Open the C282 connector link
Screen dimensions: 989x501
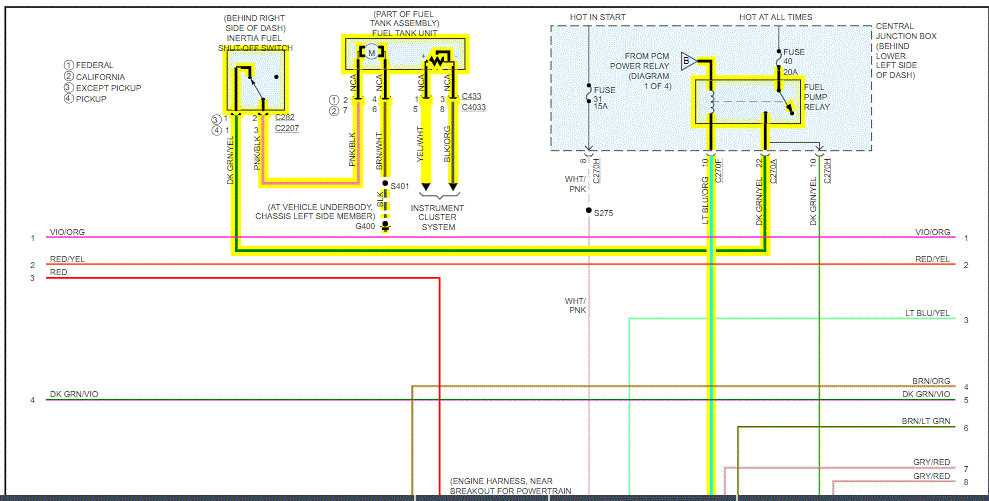coord(284,117)
